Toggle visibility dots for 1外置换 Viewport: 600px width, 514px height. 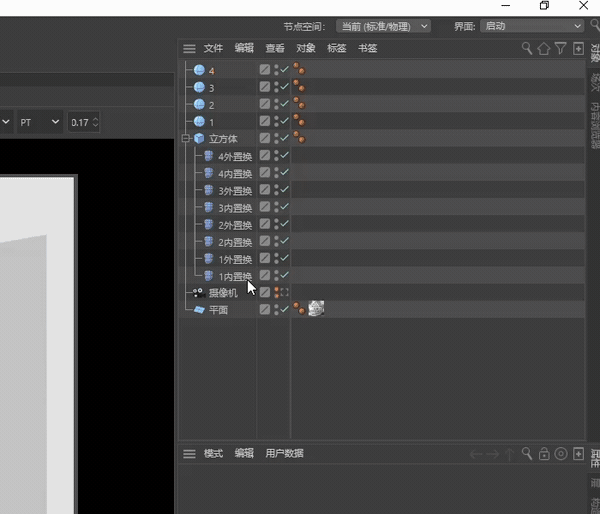tap(276, 258)
